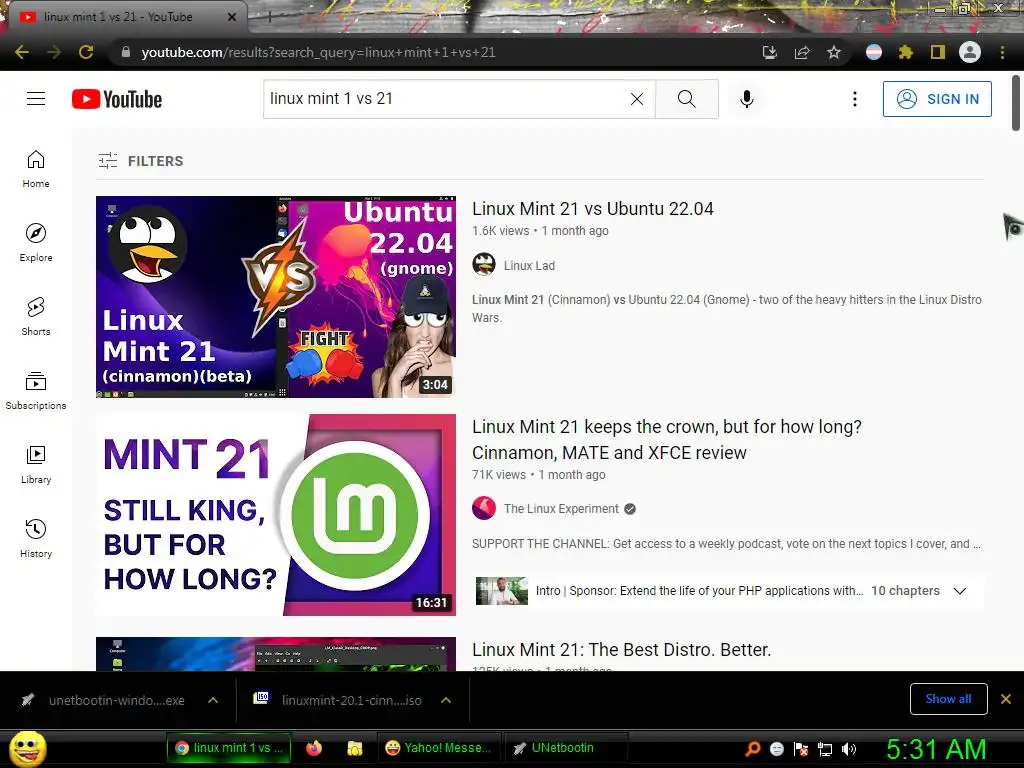Reload the page with refresh icon

pos(86,52)
